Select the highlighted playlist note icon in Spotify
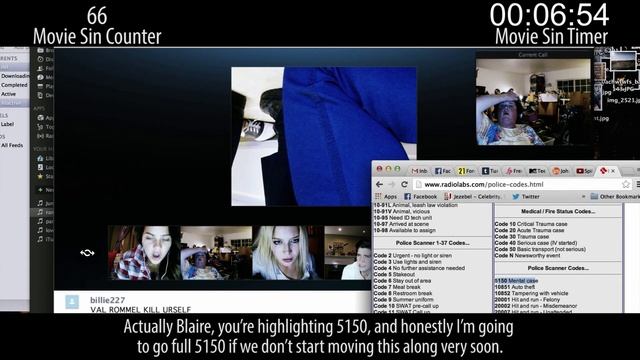 point(40,212)
